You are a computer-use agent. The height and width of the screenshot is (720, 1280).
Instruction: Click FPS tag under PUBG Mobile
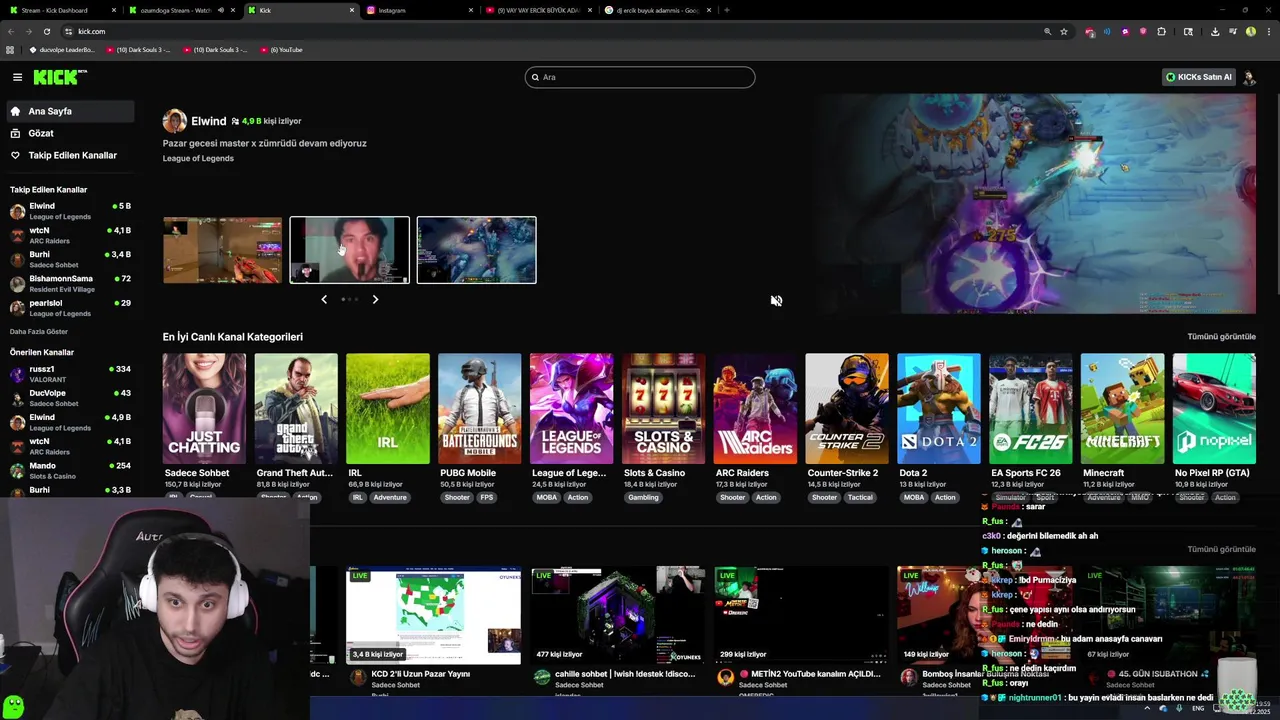click(x=486, y=497)
